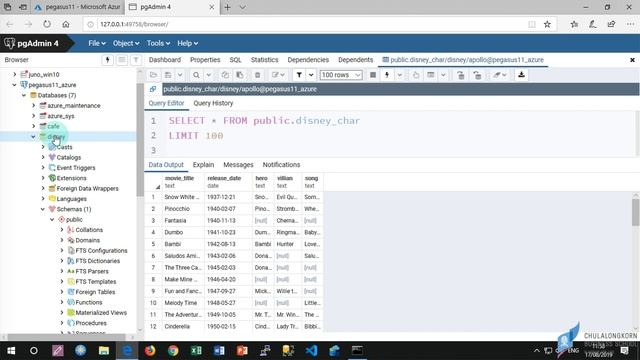Viewport: 640px width, 360px height.
Task: Open the rows limit combo box
Action: [341, 75]
